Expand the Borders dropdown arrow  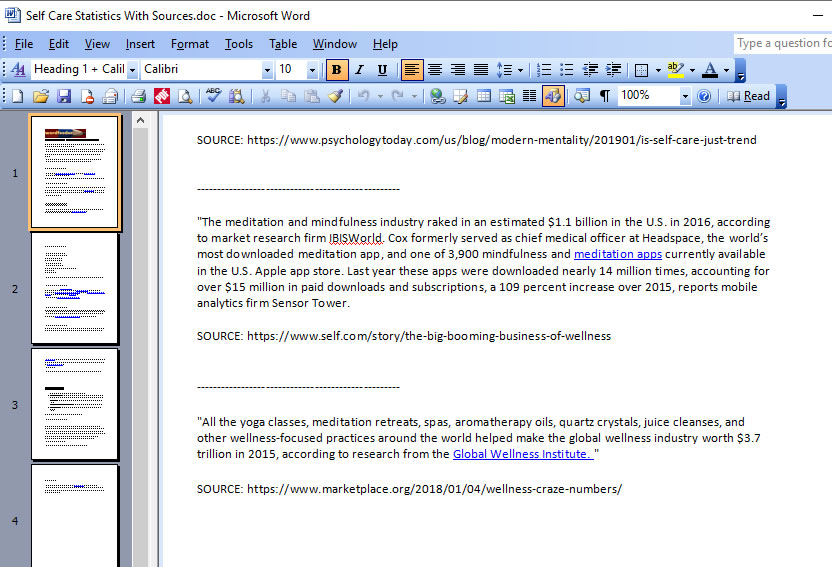tap(658, 69)
